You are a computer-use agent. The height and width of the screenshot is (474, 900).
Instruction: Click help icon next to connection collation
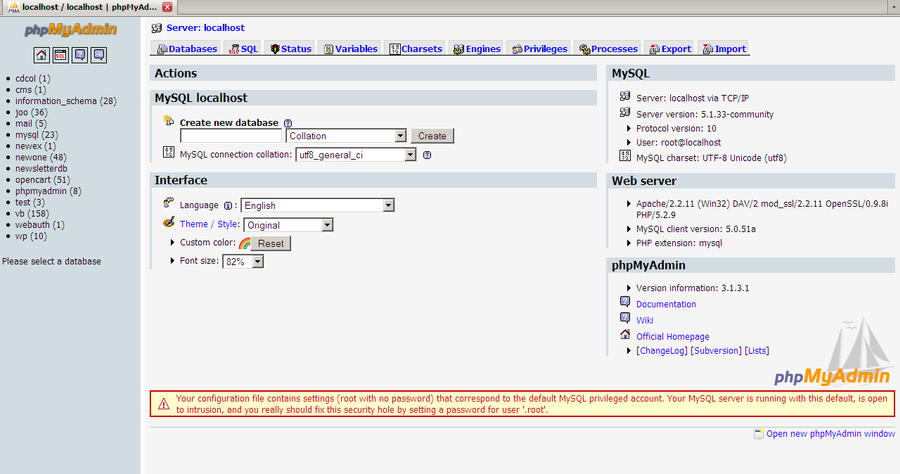(427, 155)
